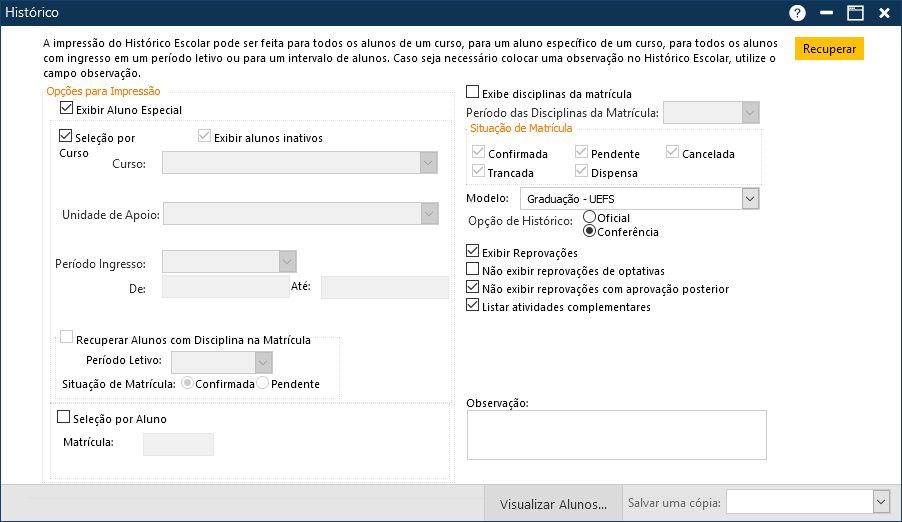The image size is (902, 522).
Task: Toggle the Seleção por Curso checkbox
Action: coord(66,137)
